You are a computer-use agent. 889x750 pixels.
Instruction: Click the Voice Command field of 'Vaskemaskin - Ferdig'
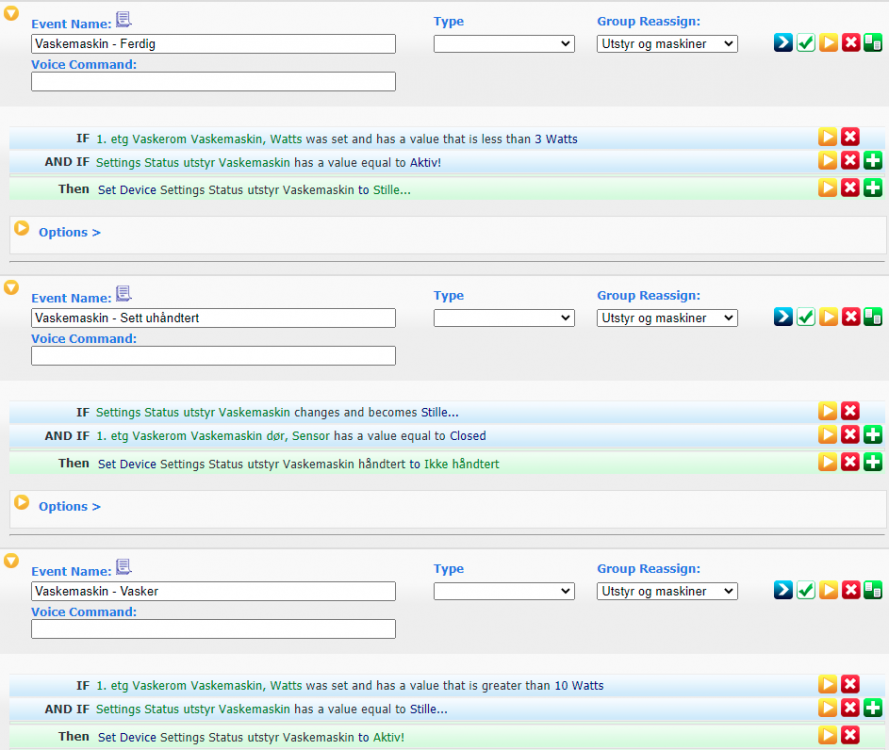tap(213, 82)
